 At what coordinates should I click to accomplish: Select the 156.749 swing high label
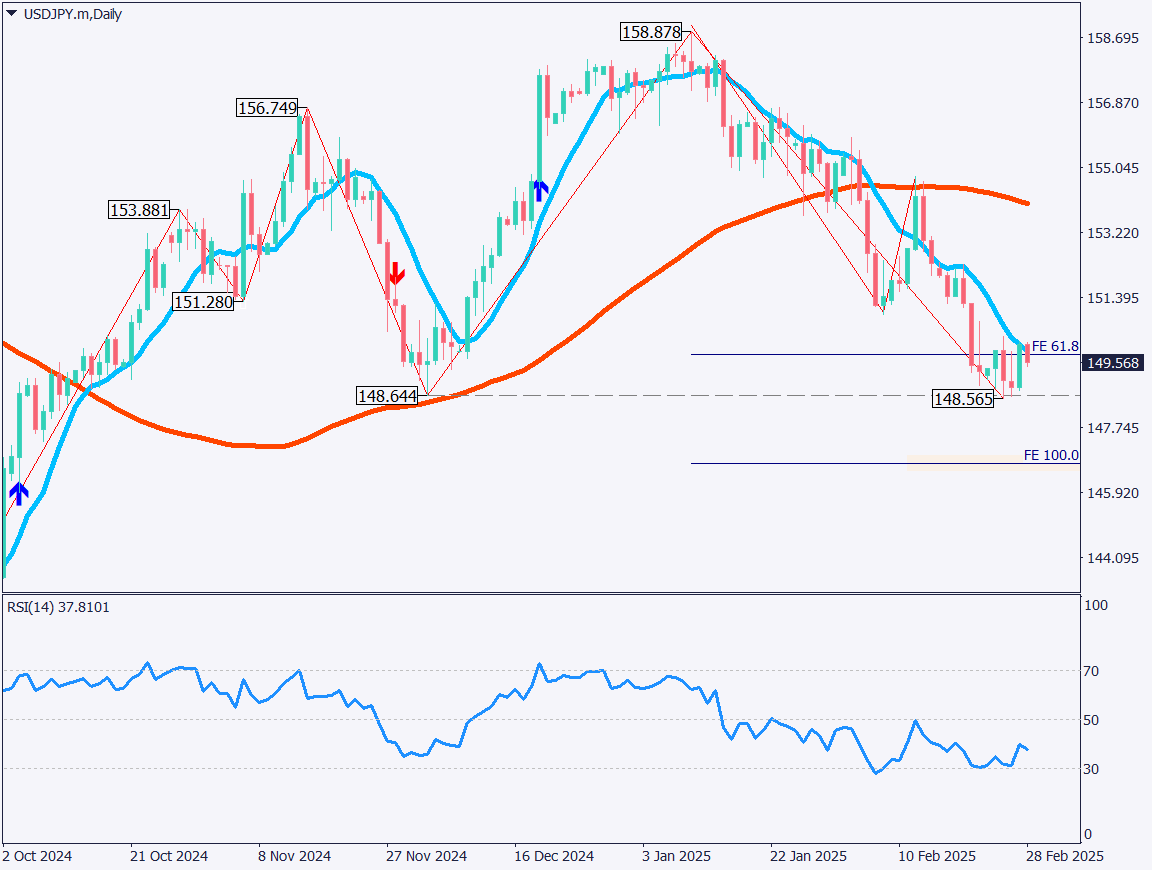pyautogui.click(x=267, y=105)
